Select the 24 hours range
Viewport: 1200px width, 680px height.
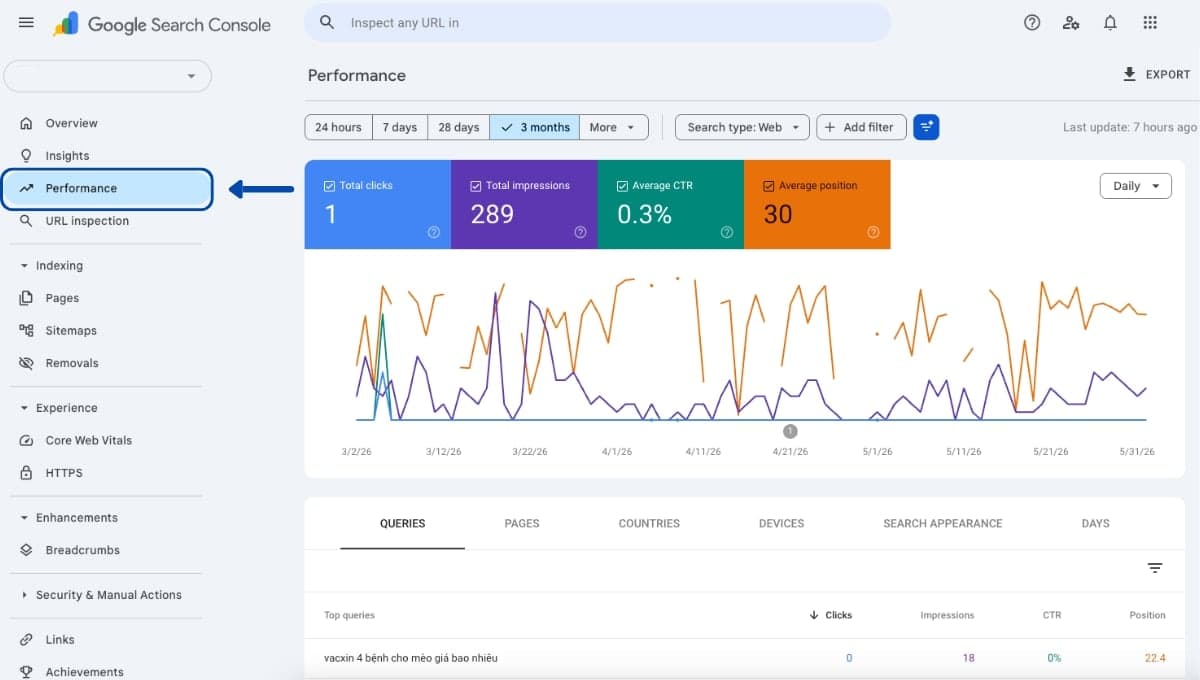click(338, 127)
